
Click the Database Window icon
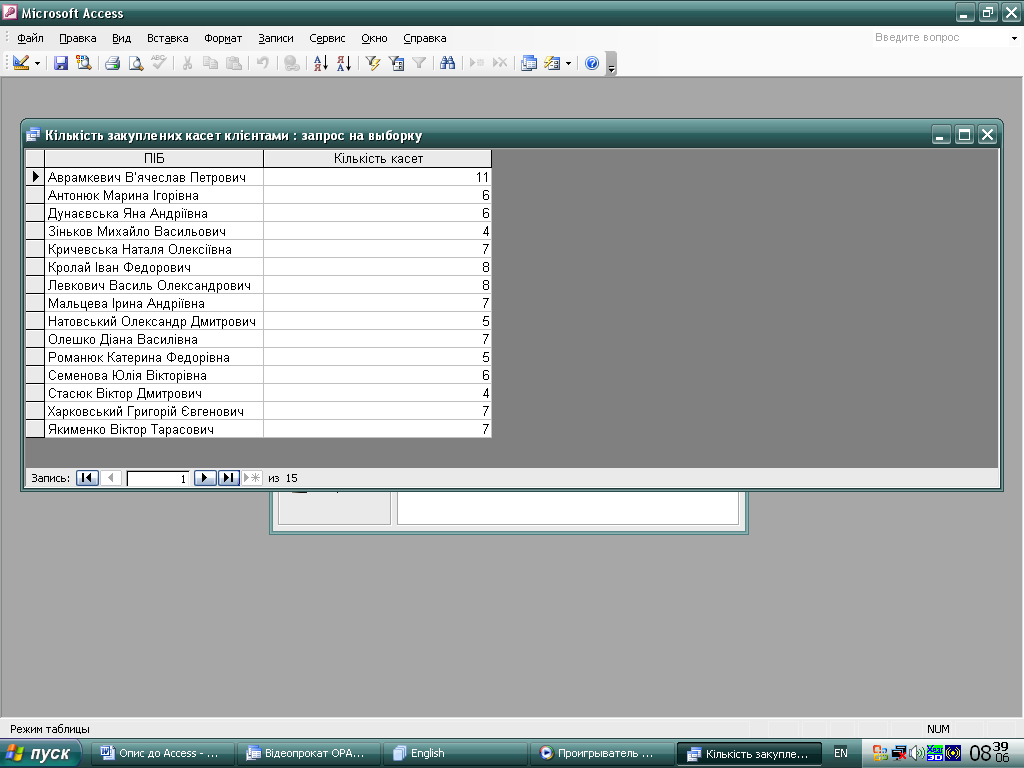click(x=529, y=63)
